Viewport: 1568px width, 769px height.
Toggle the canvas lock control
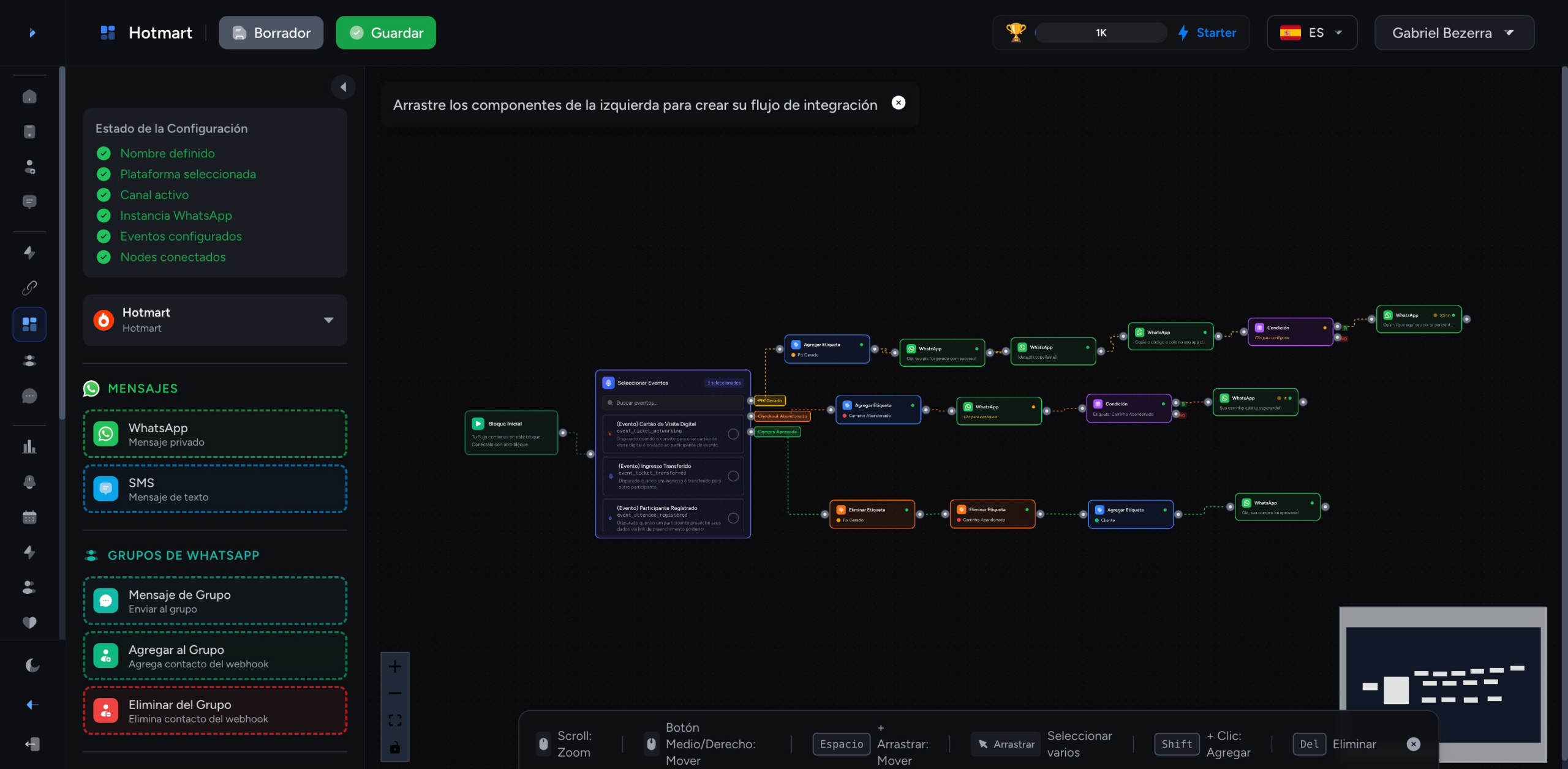(x=395, y=747)
